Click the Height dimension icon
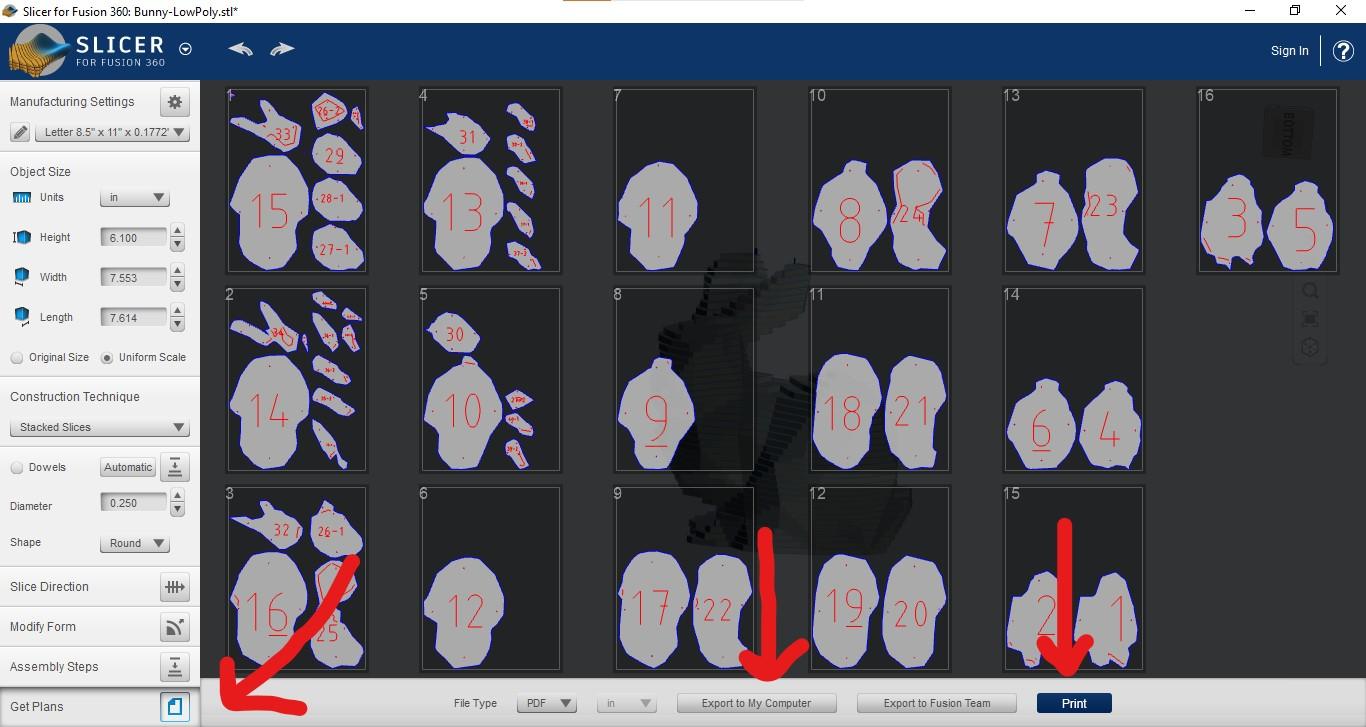This screenshot has width=1366, height=727. 22,237
